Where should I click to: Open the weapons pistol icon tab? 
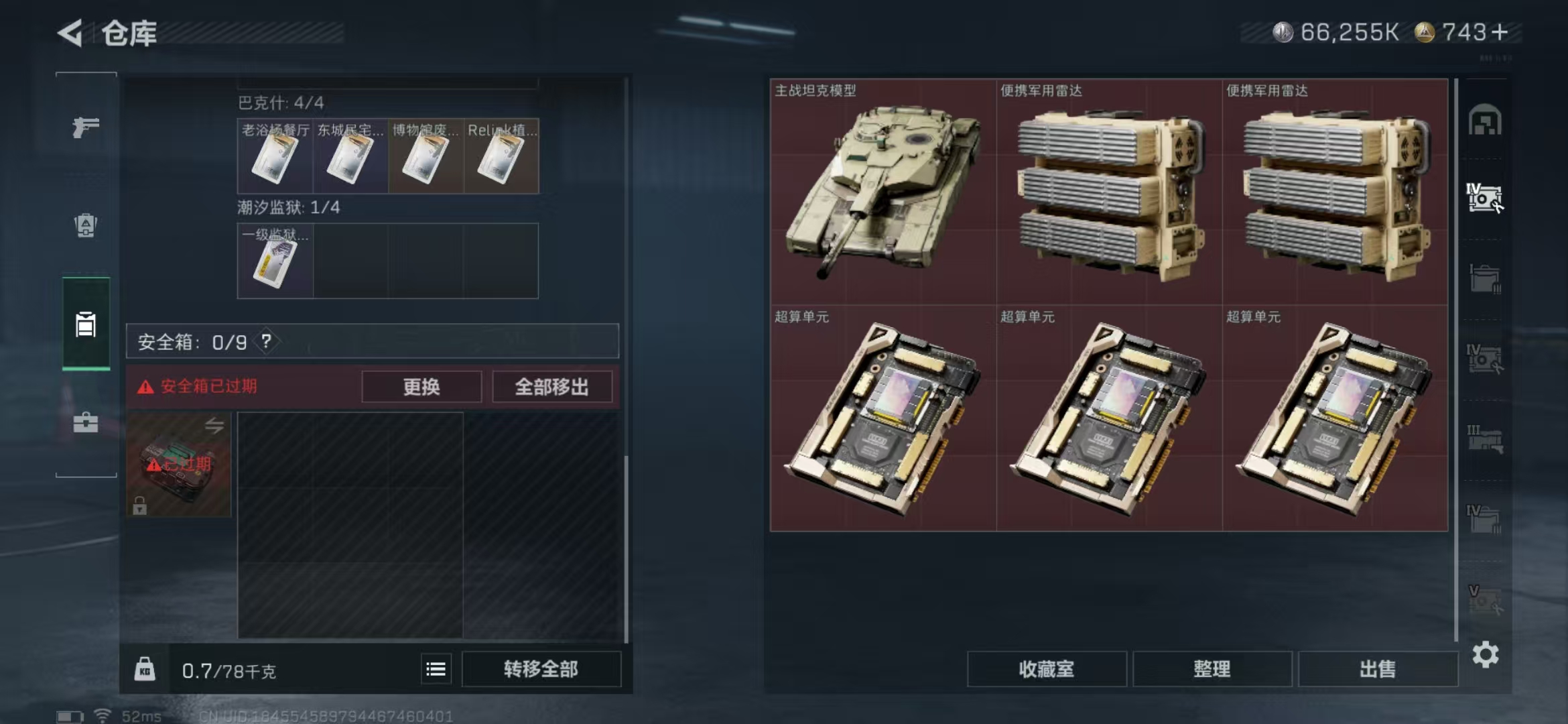86,126
